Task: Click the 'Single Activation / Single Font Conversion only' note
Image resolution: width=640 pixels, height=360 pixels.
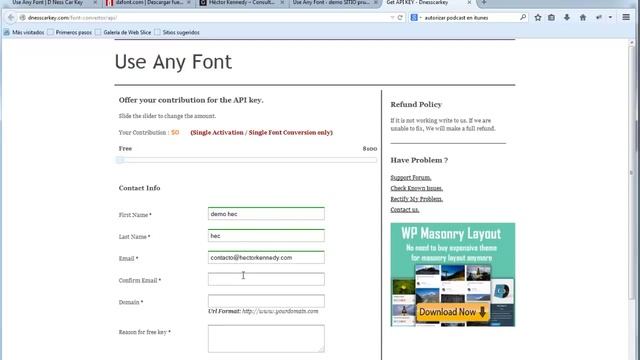Action: [x=261, y=132]
